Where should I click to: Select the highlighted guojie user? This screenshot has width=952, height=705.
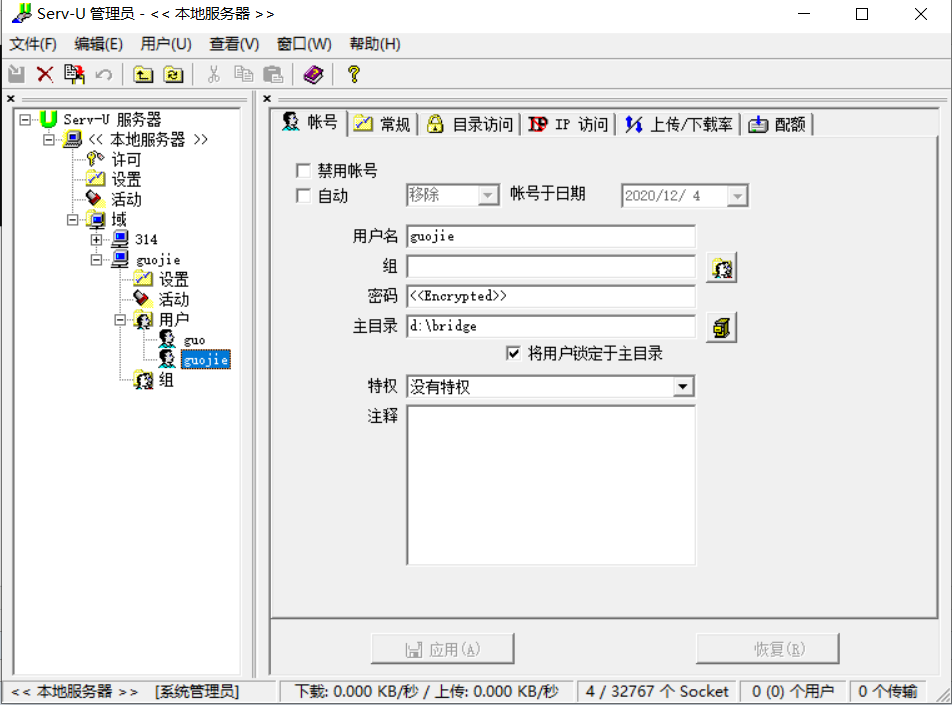tap(206, 359)
